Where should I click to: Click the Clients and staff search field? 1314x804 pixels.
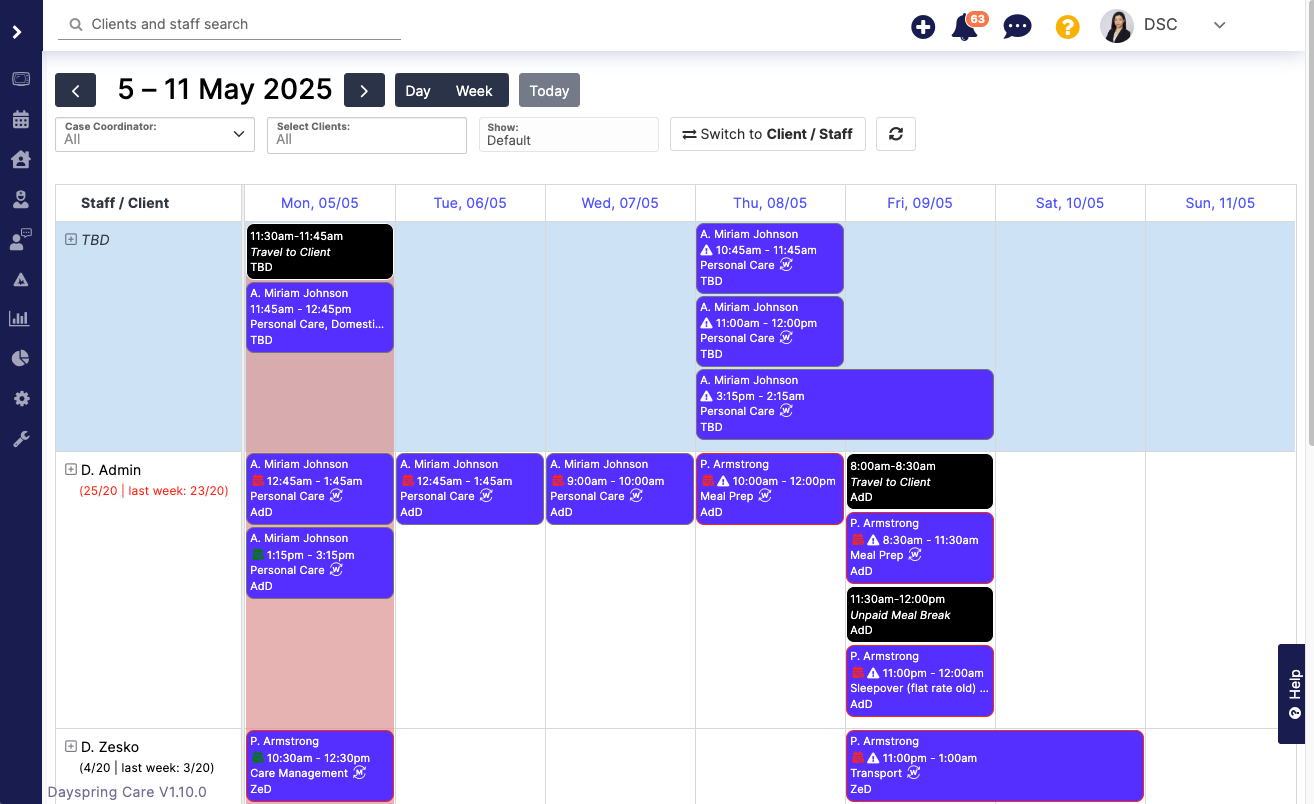pyautogui.click(x=230, y=24)
